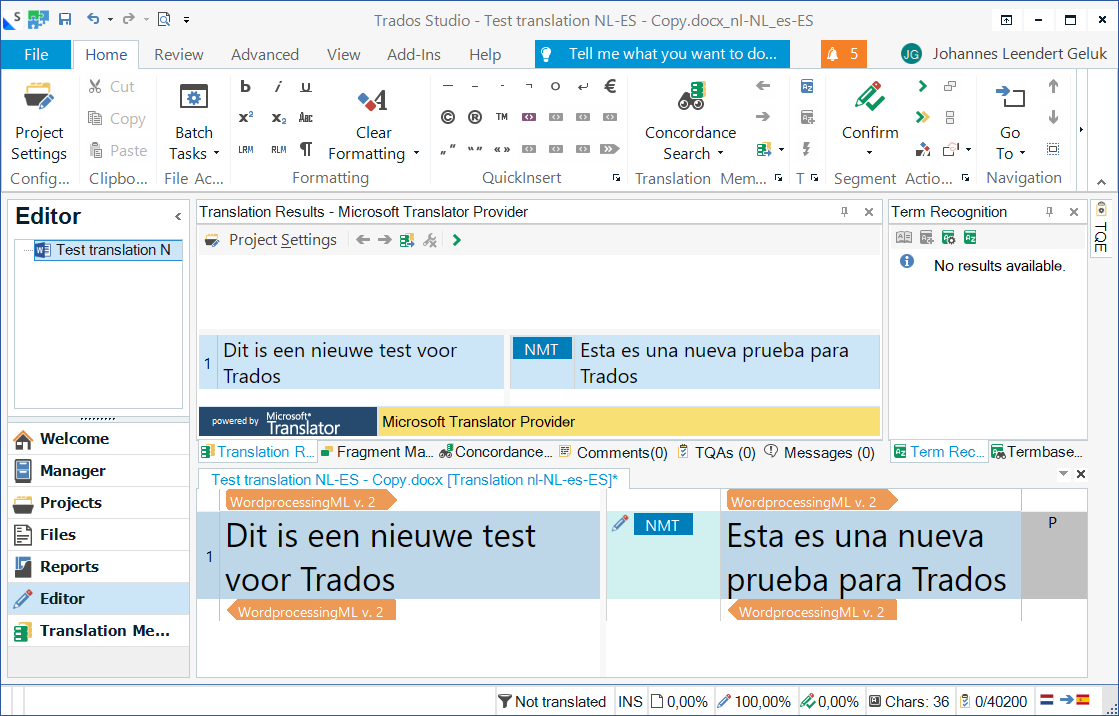Click the Undo arrow in quick access toolbar
This screenshot has width=1119, height=716.
point(93,19)
